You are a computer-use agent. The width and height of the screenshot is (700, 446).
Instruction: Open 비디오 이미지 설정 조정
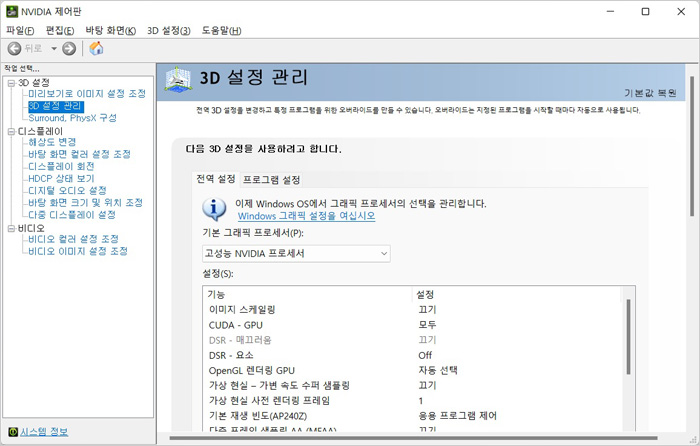pos(78,251)
